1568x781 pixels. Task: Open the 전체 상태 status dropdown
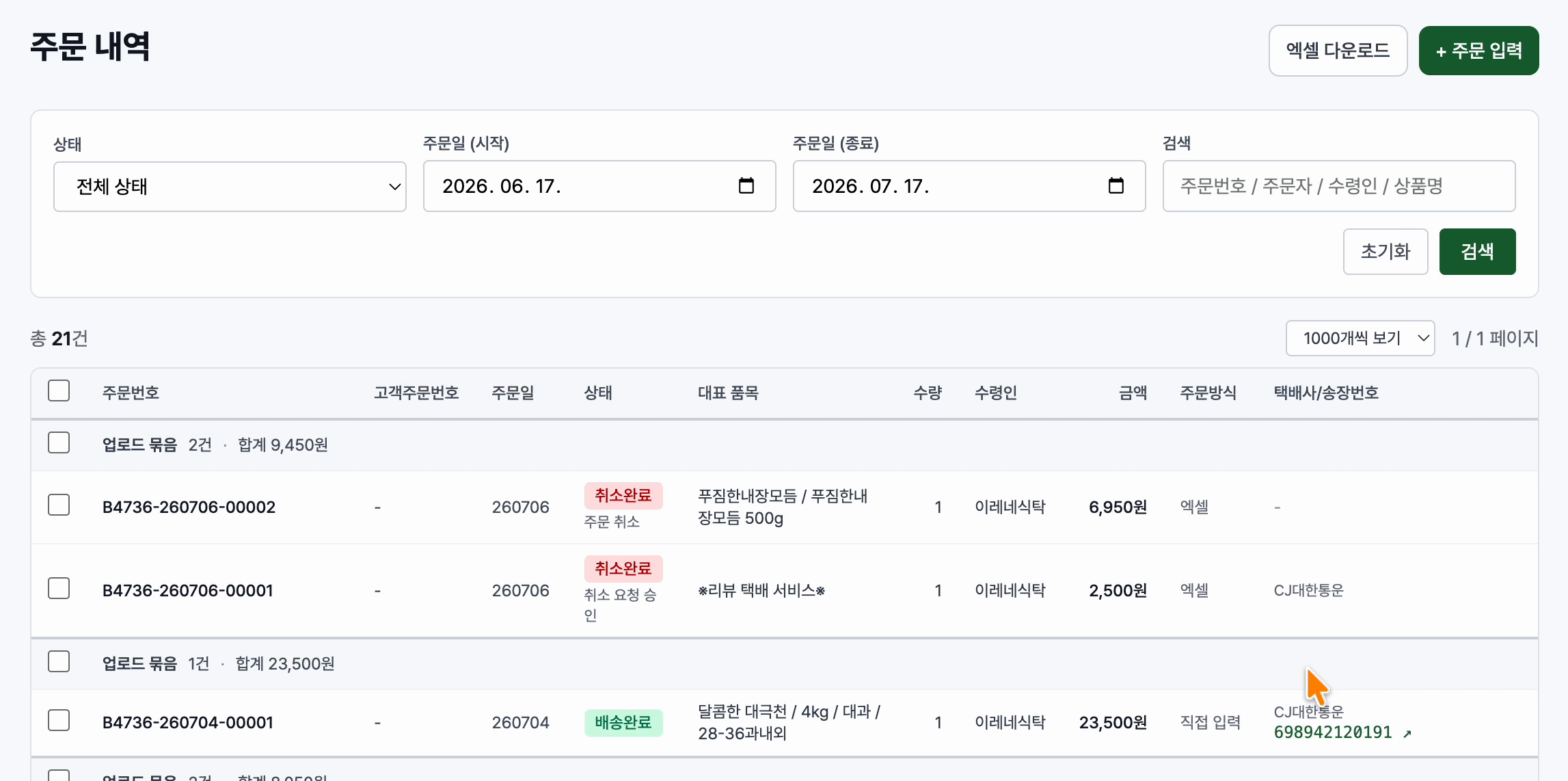click(230, 187)
